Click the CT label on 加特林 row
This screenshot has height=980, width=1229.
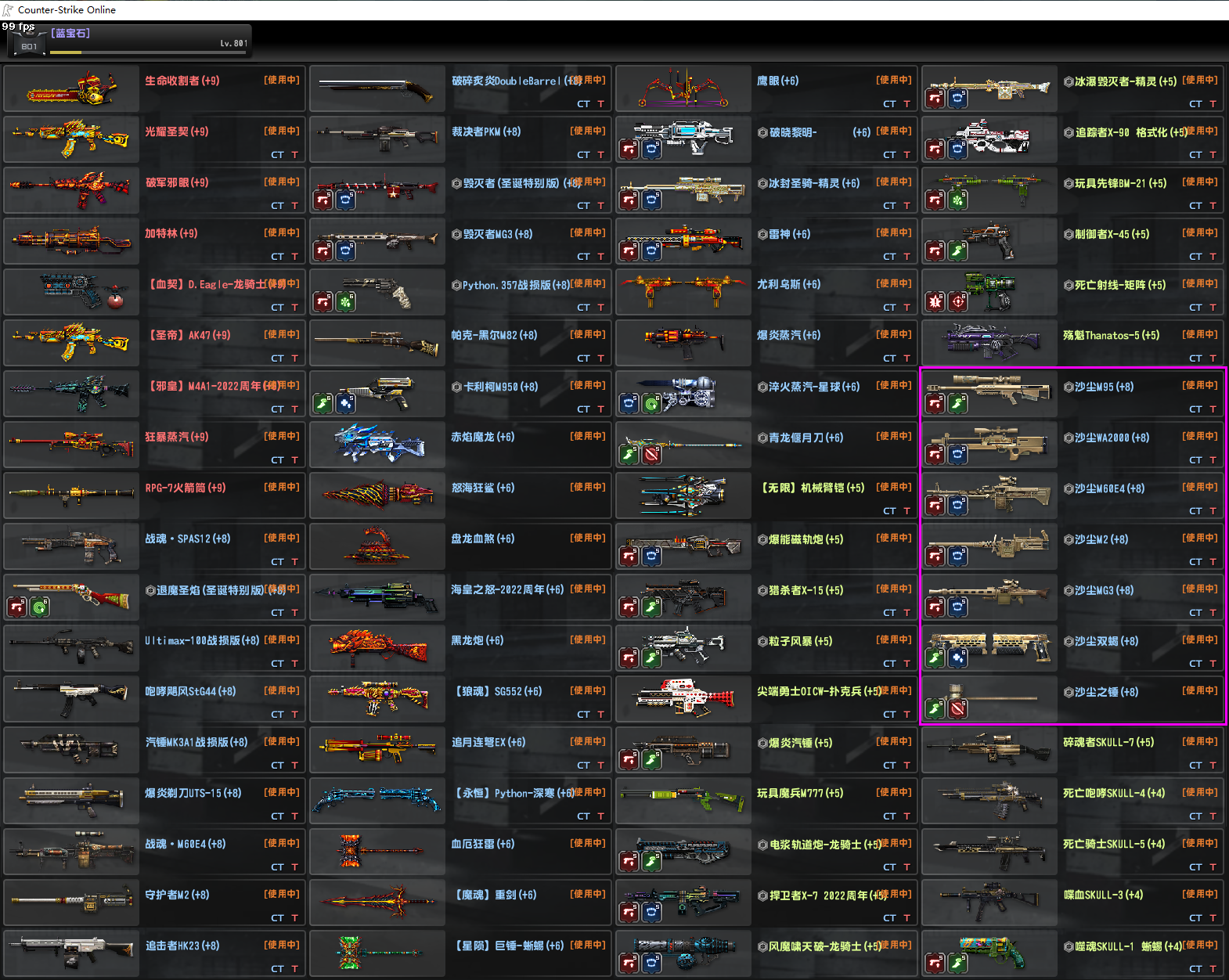pos(277,257)
